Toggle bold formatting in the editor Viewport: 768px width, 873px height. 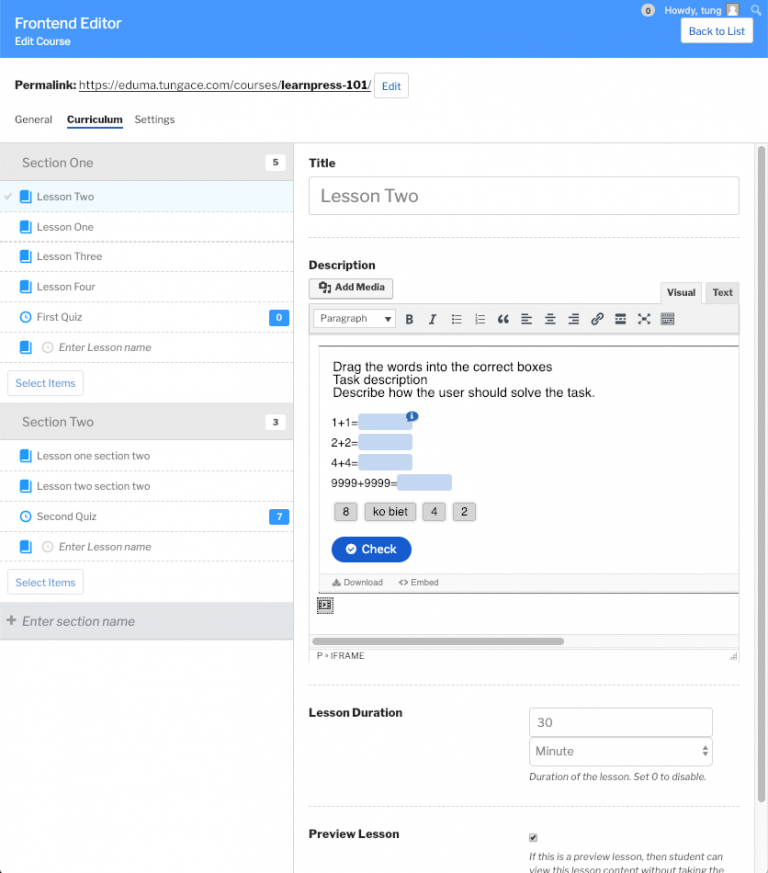(x=407, y=319)
